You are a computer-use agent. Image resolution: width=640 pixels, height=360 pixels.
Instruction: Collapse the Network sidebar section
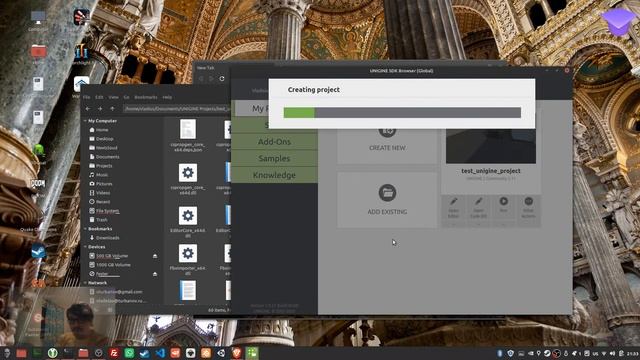point(85,283)
